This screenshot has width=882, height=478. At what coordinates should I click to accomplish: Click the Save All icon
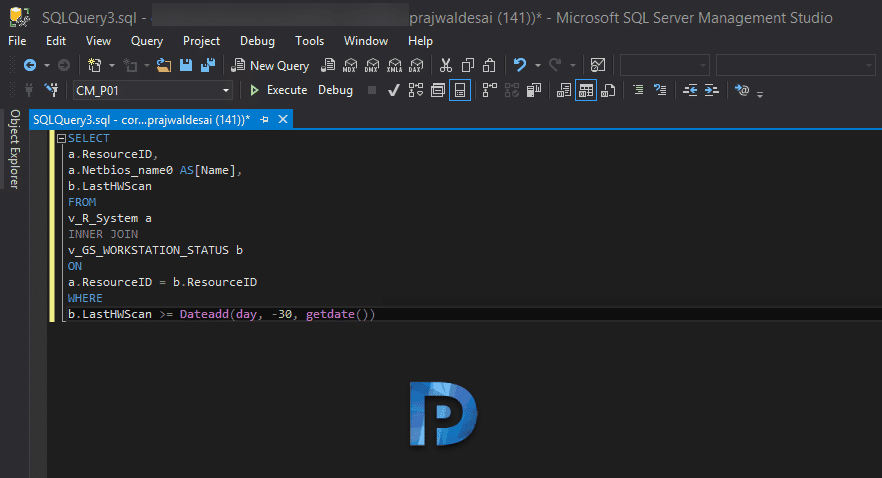tap(208, 66)
